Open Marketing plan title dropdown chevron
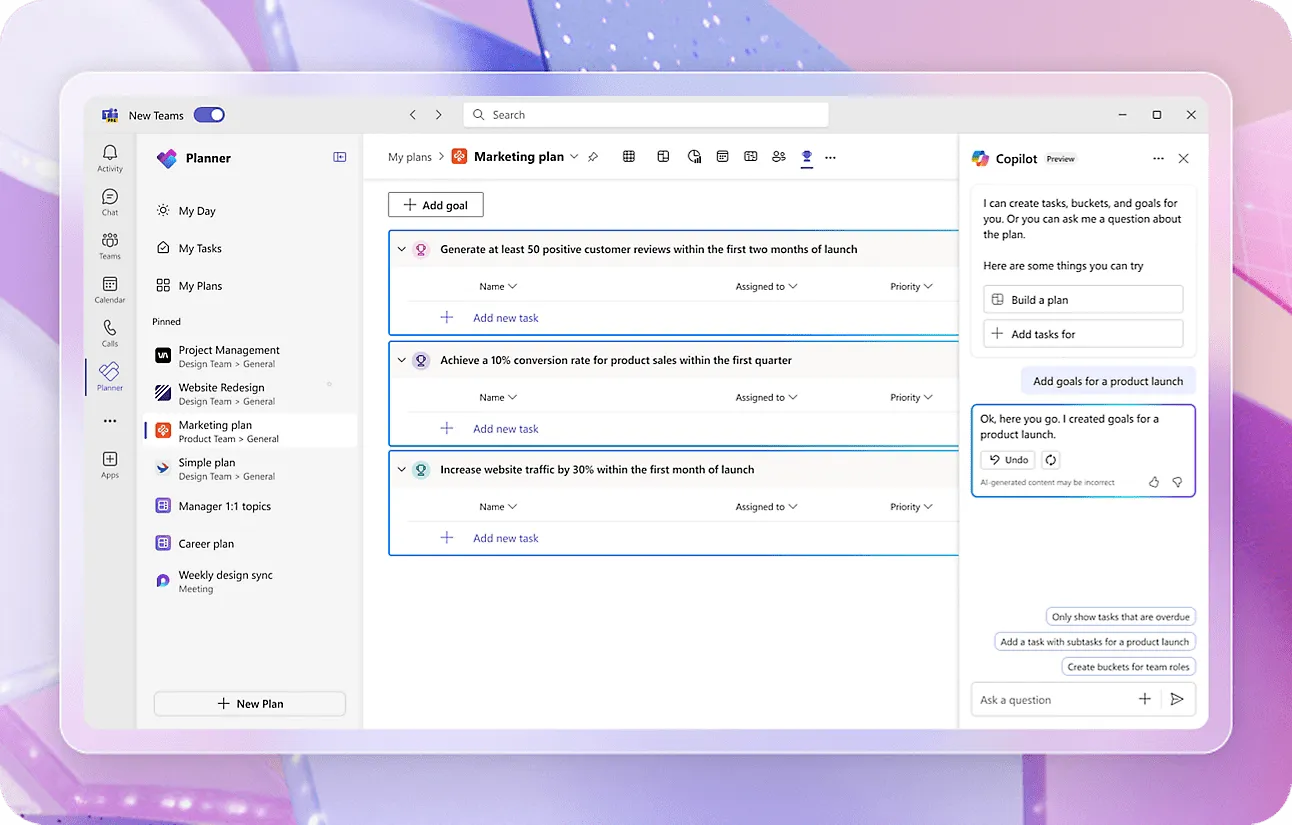The height and width of the screenshot is (825, 1292). (574, 157)
